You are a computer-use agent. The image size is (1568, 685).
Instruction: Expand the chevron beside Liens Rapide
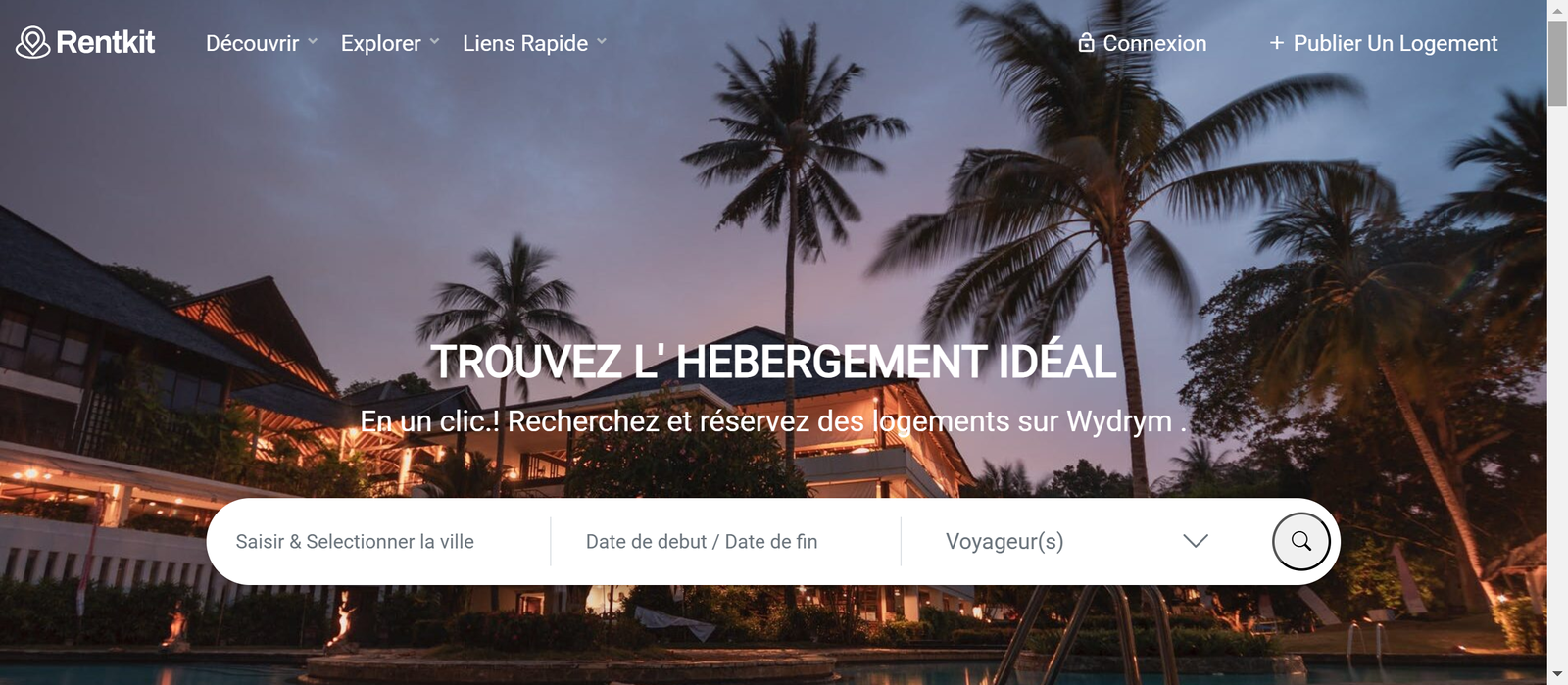[602, 42]
